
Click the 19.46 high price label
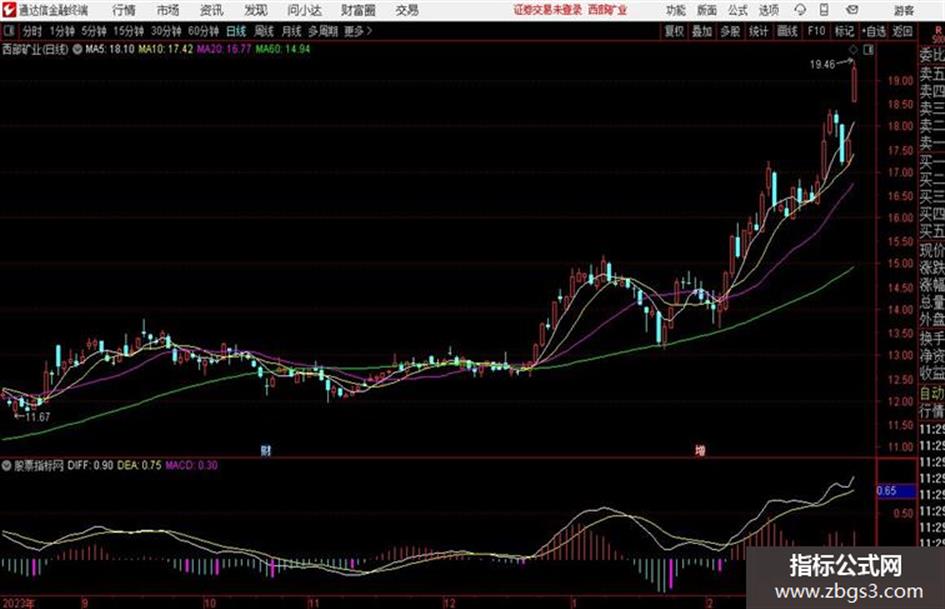tap(823, 65)
